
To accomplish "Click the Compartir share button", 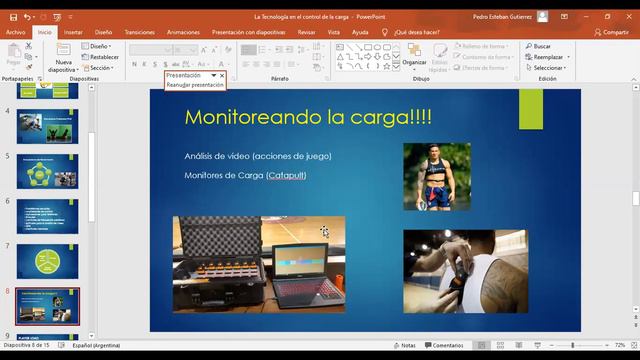I will tap(611, 32).
